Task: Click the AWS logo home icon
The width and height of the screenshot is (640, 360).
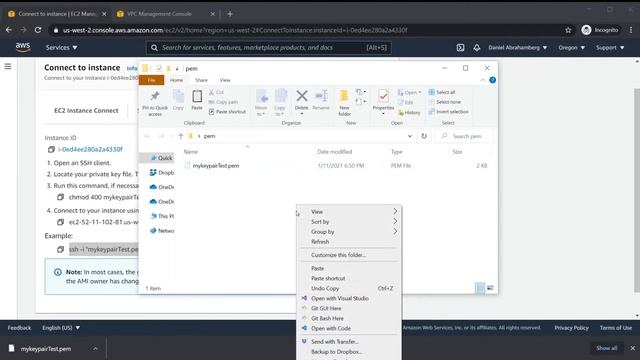Action: [23, 47]
